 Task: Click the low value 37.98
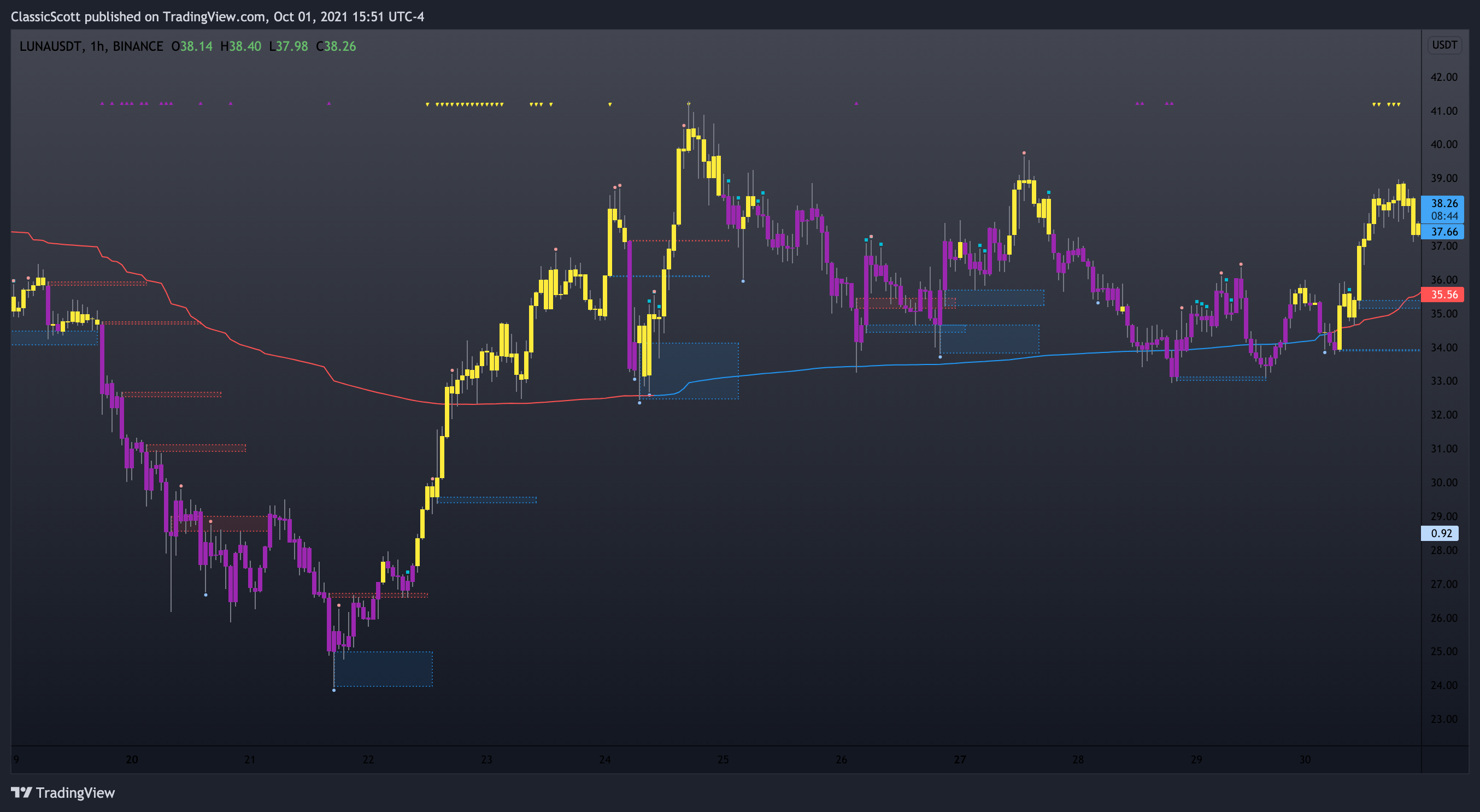coord(292,46)
